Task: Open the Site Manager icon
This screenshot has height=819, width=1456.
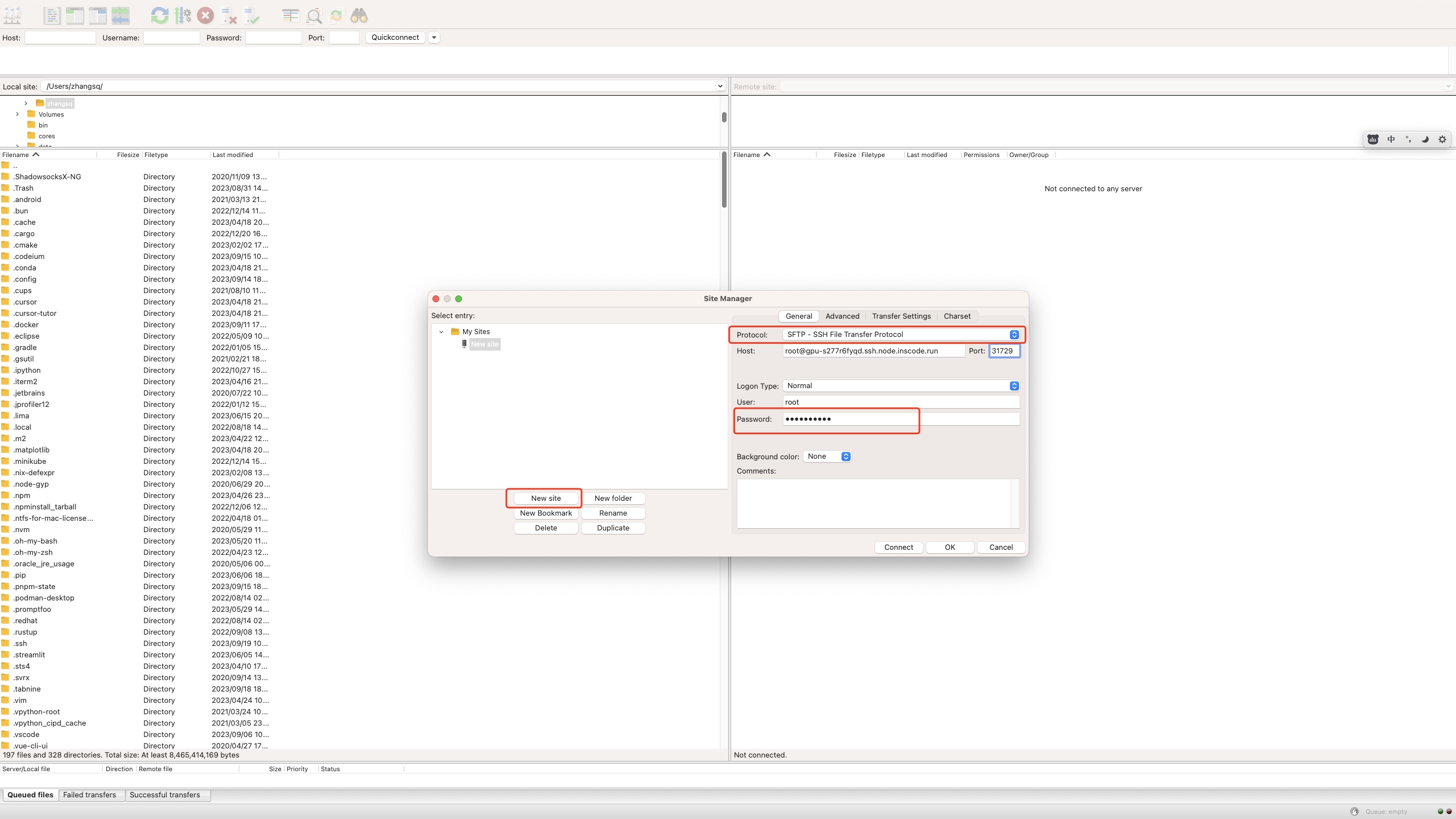Action: point(13,15)
